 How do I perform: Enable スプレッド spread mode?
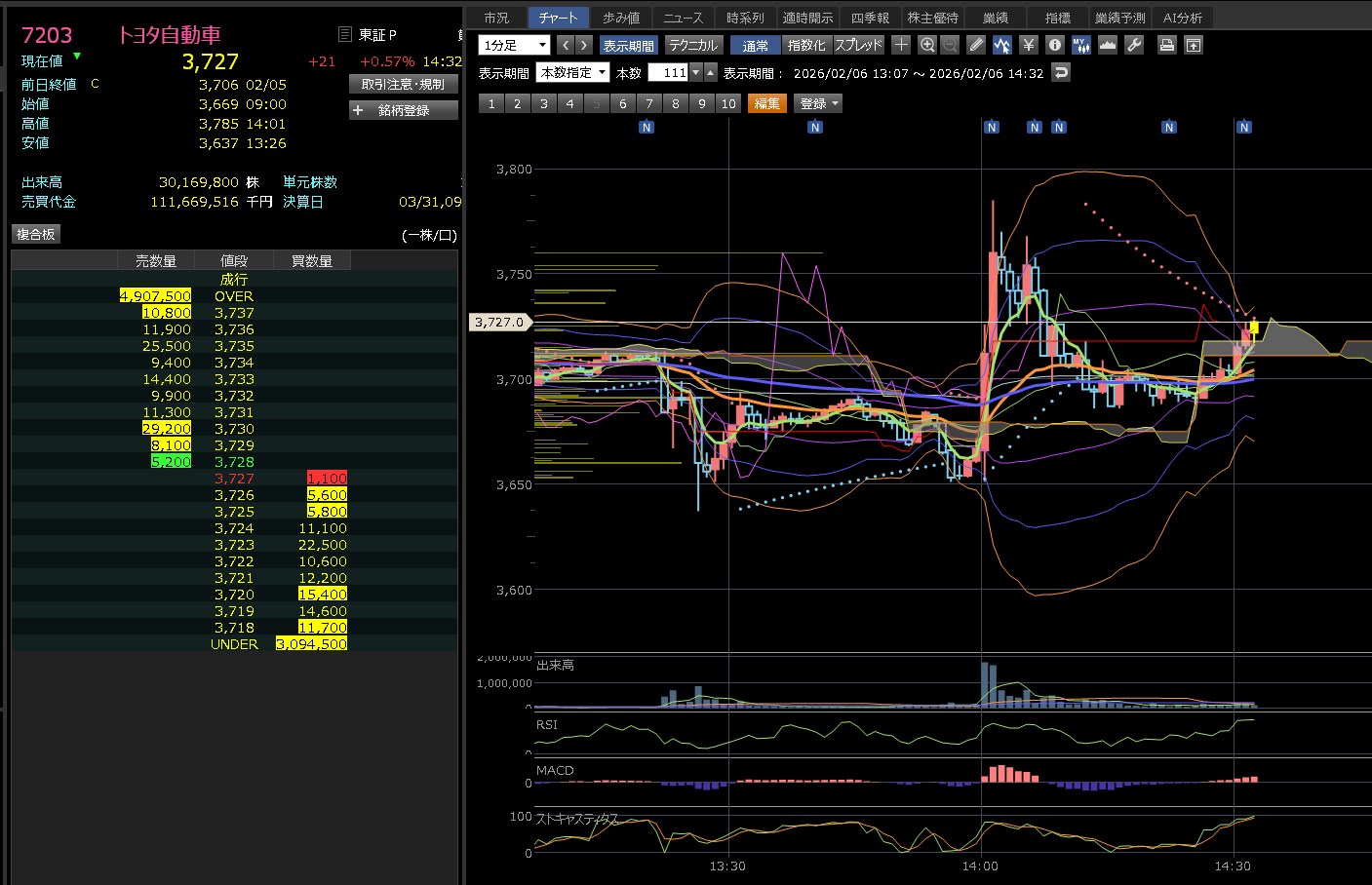coord(858,46)
